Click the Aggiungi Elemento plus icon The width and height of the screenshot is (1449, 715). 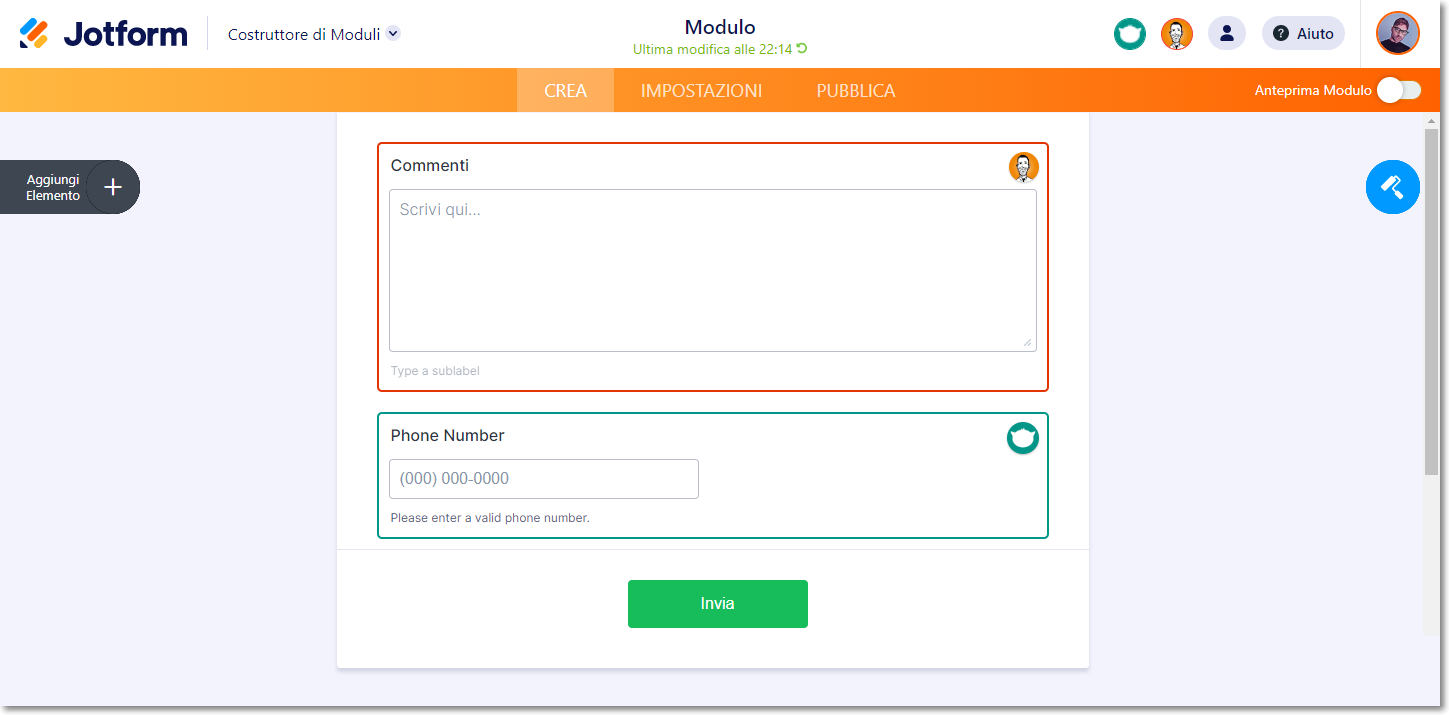point(113,187)
